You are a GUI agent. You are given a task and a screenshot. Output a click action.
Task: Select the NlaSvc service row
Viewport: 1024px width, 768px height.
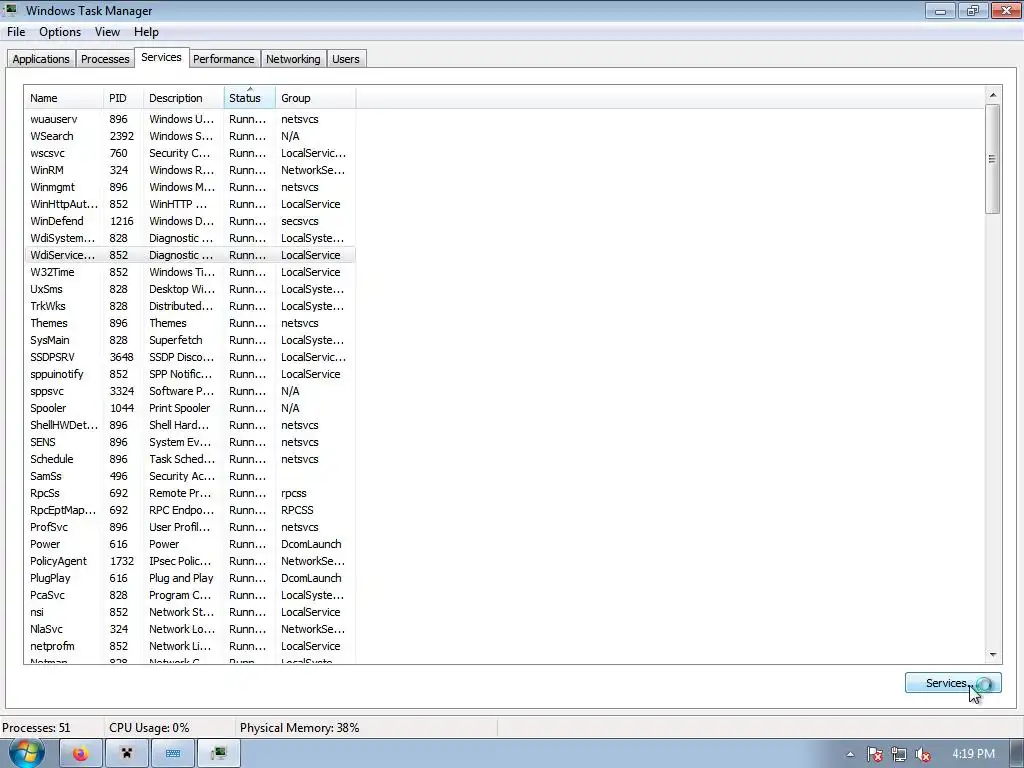coord(190,628)
